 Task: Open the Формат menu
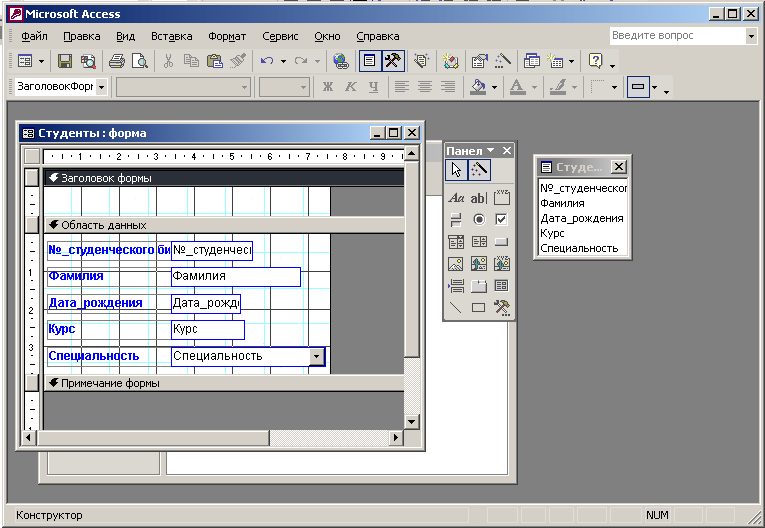click(x=227, y=36)
